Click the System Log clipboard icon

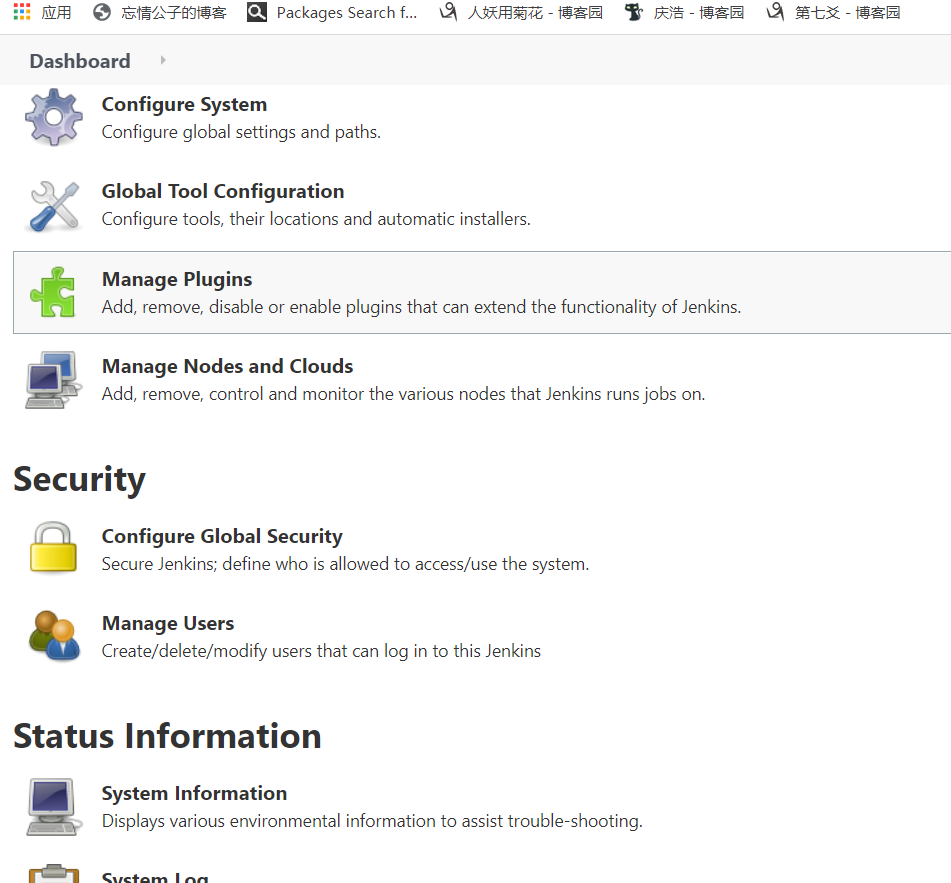(x=53, y=873)
